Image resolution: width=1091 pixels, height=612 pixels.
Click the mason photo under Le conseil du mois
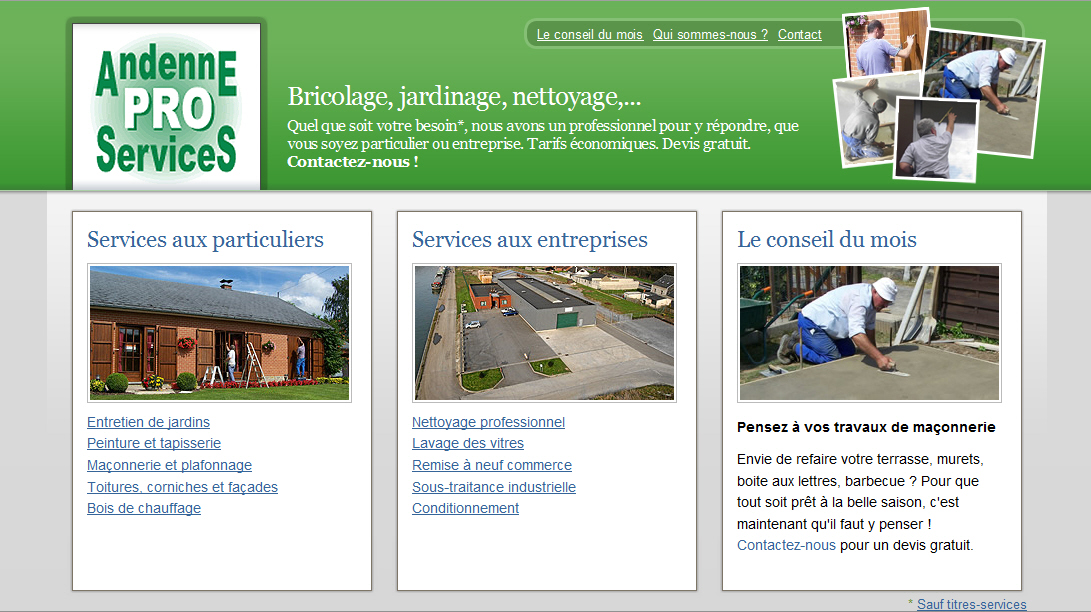pyautogui.click(x=869, y=333)
